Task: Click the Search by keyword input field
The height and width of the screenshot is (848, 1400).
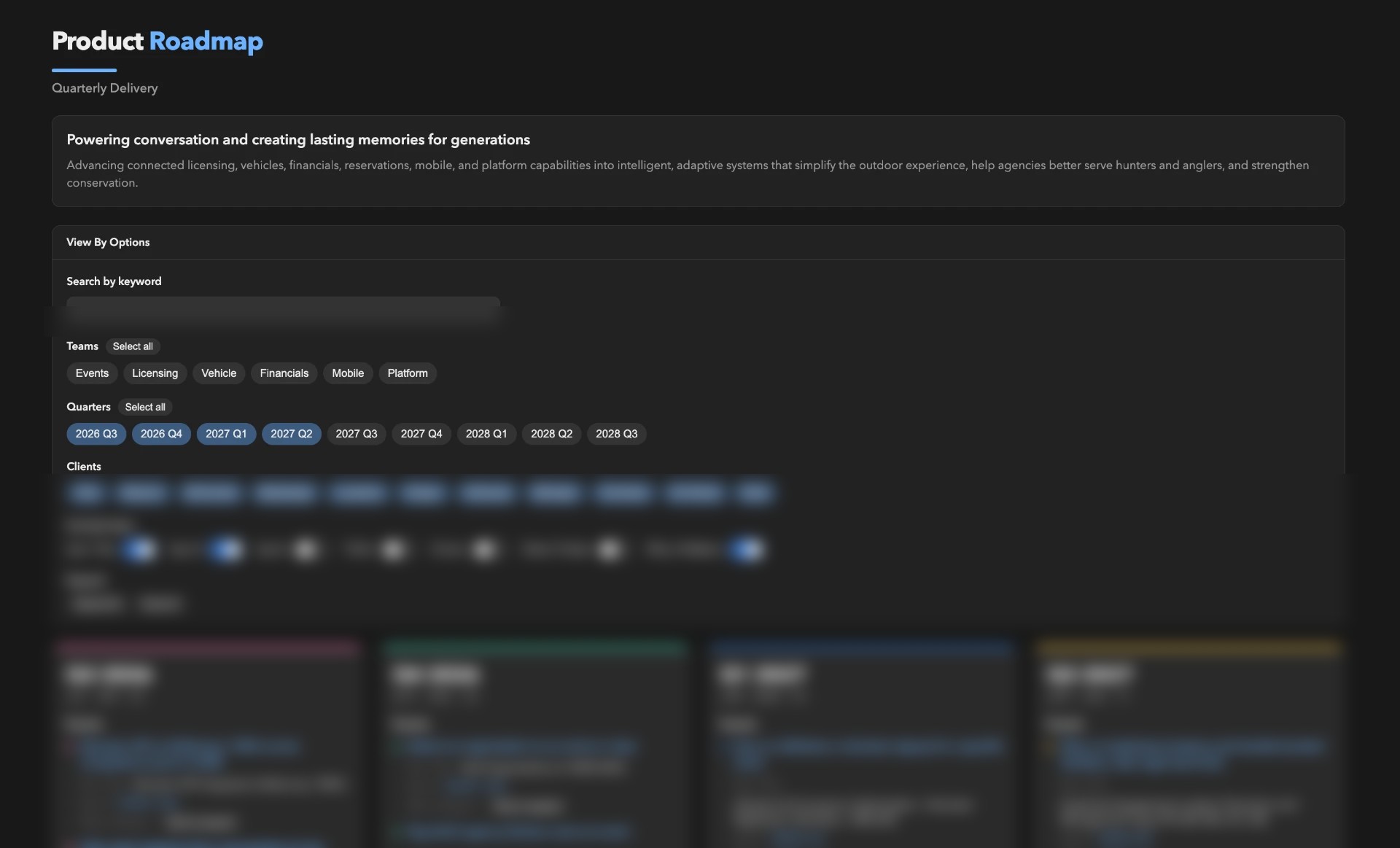Action: (x=283, y=309)
